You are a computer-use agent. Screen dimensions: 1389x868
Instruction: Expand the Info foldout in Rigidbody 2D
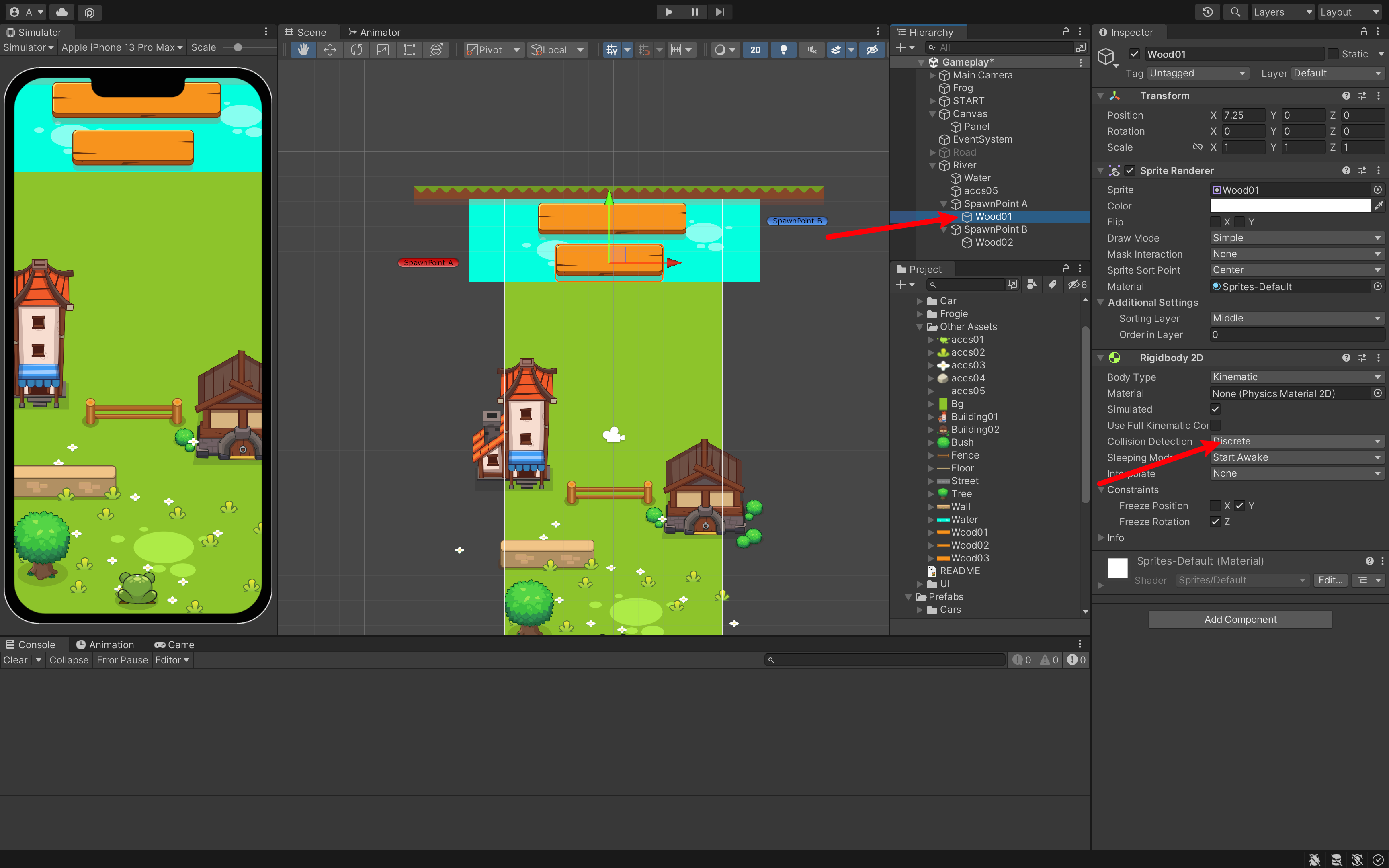(x=1102, y=538)
